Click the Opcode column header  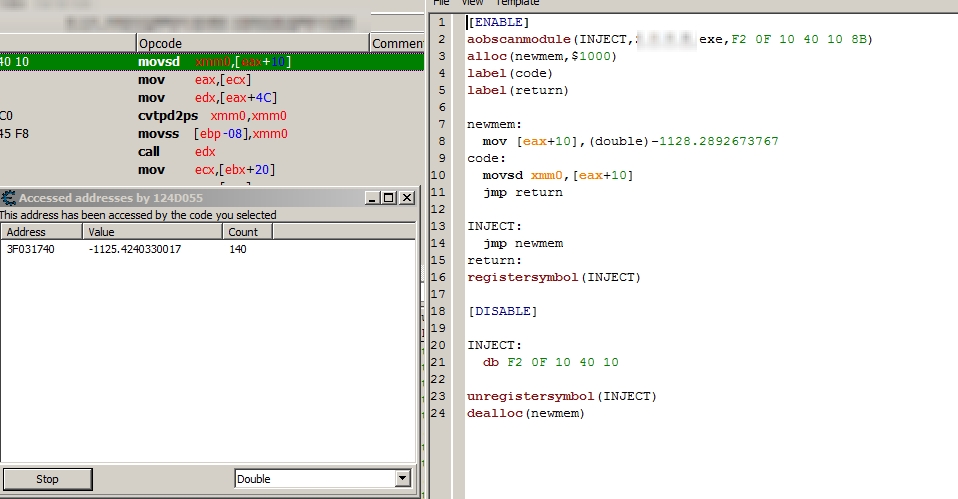(252, 43)
